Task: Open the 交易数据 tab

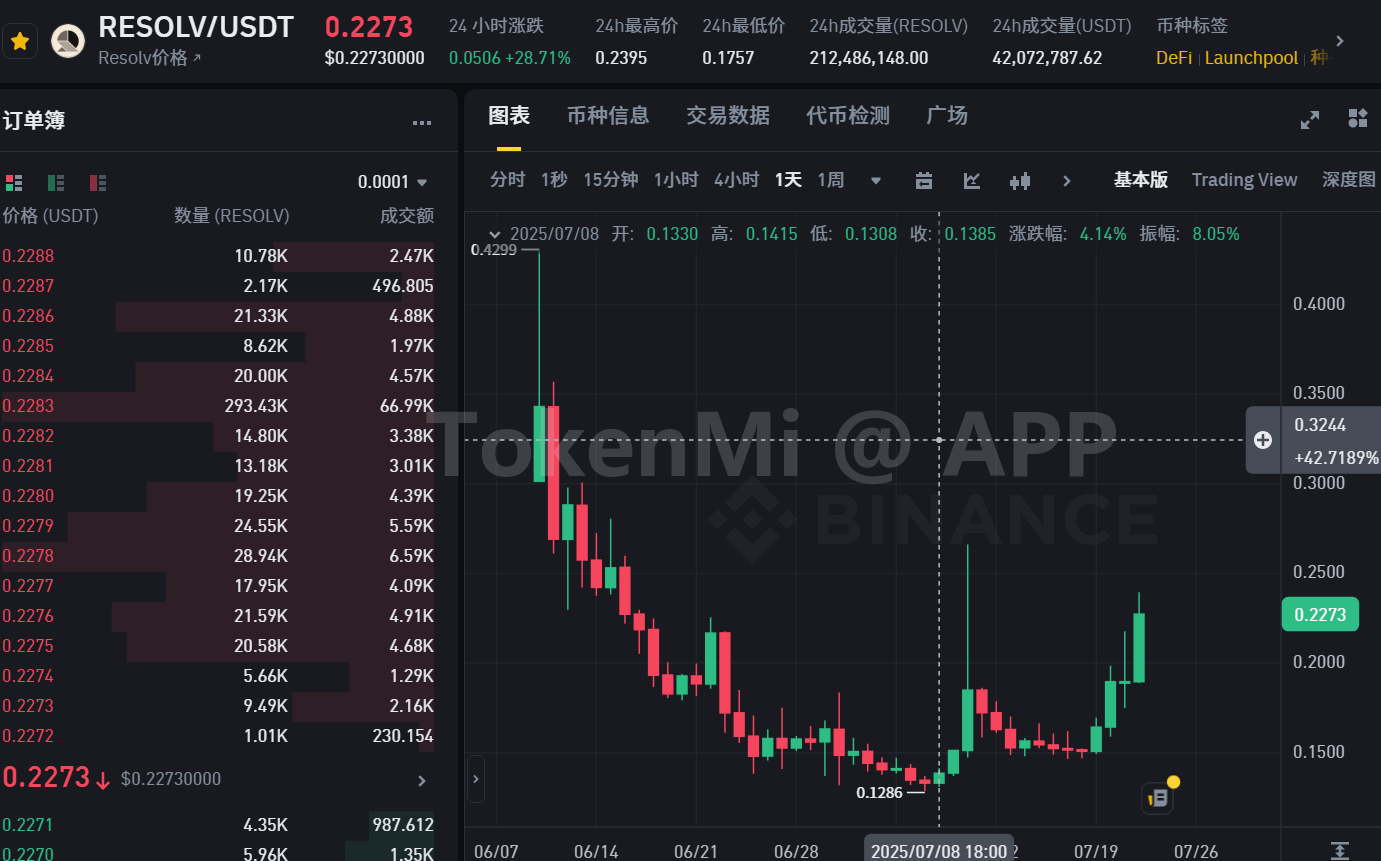Action: click(727, 116)
